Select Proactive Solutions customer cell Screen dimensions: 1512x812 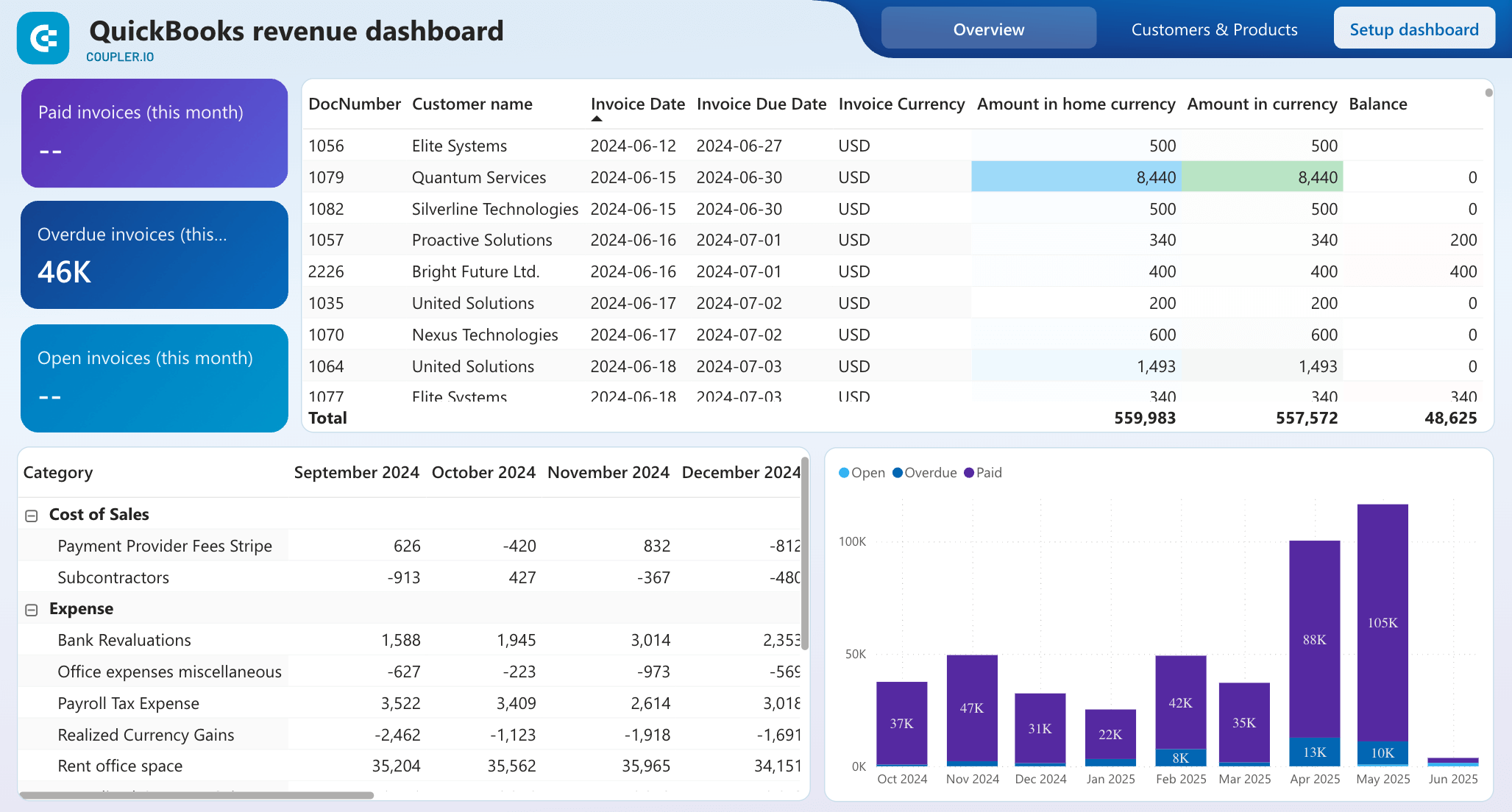pyautogui.click(x=482, y=240)
